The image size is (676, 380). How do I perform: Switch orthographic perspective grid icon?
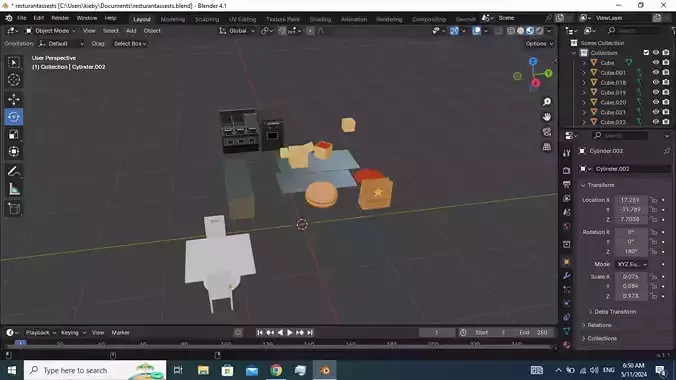(547, 147)
